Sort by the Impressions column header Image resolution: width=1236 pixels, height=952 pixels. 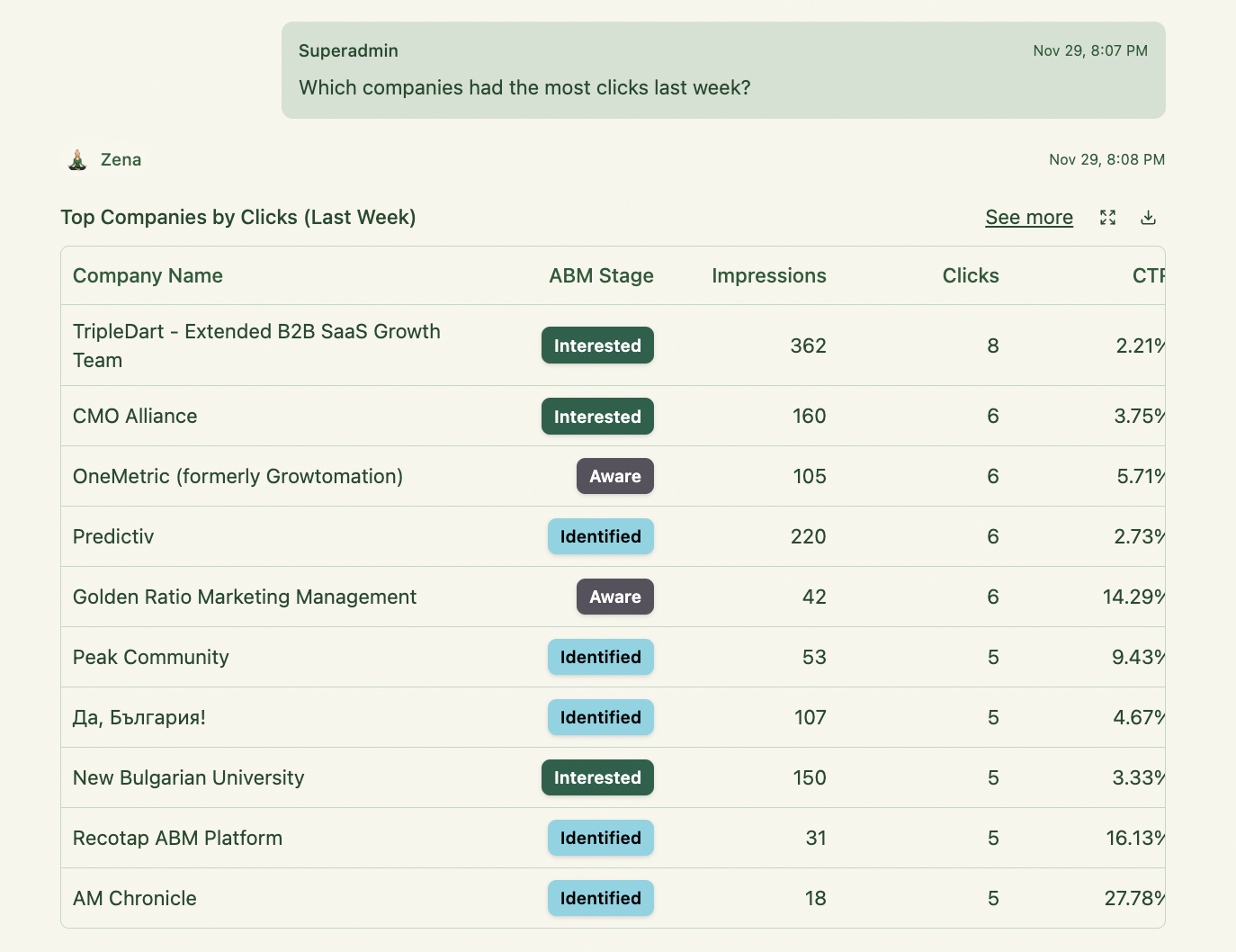pos(769,275)
